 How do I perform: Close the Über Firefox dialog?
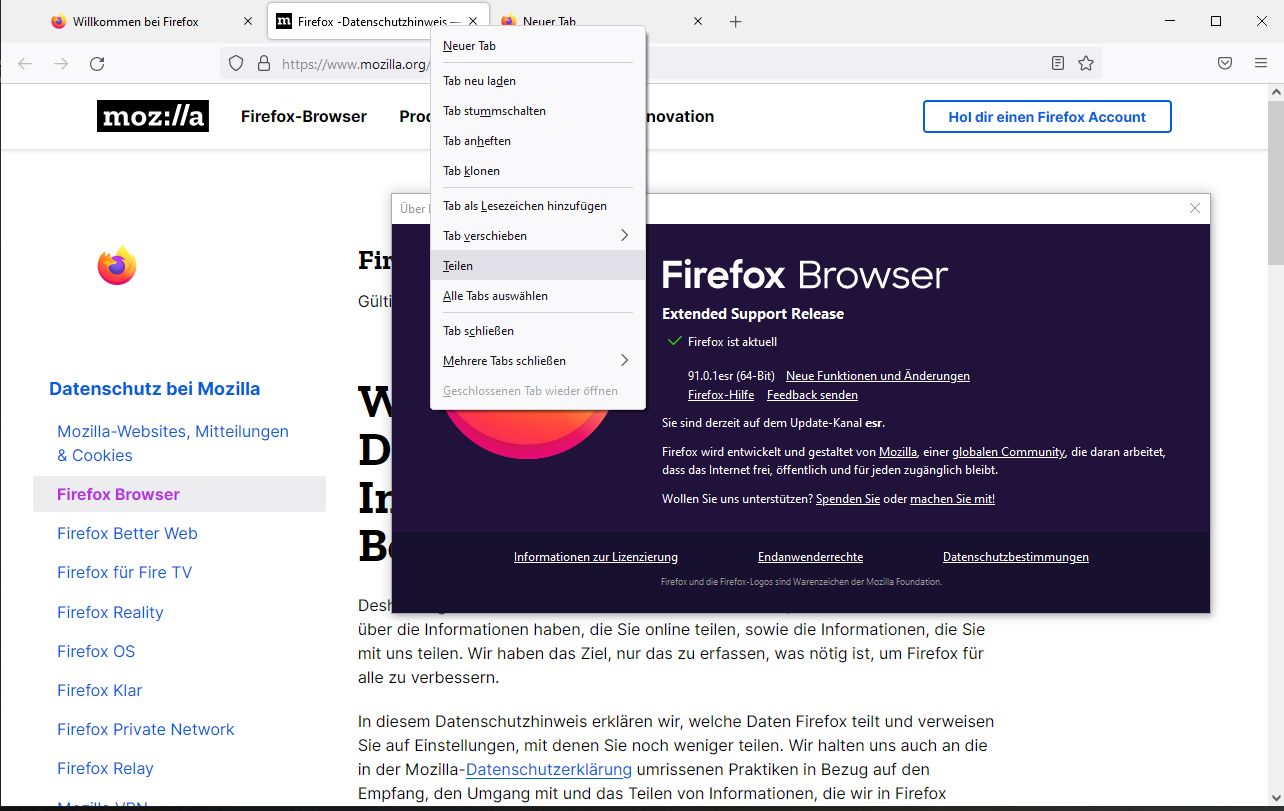click(1195, 208)
